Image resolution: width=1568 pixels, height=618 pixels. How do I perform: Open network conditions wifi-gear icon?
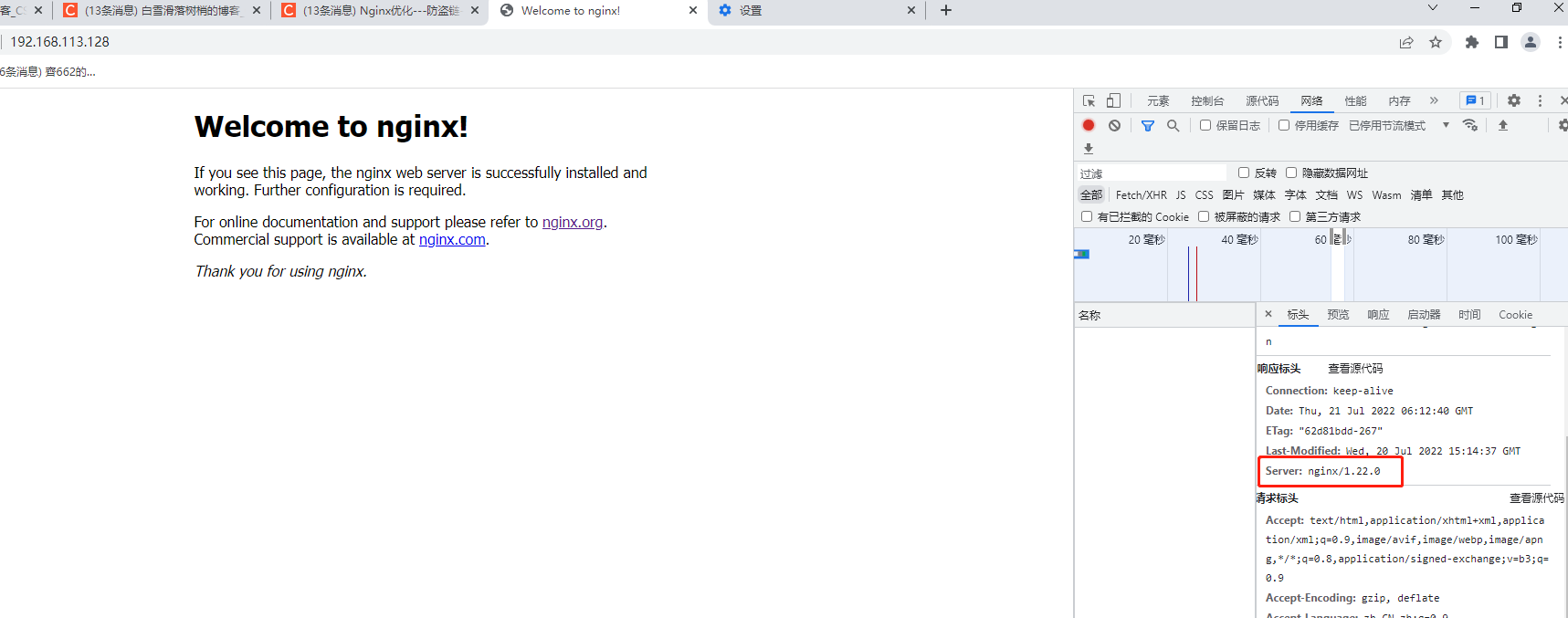click(x=1470, y=125)
